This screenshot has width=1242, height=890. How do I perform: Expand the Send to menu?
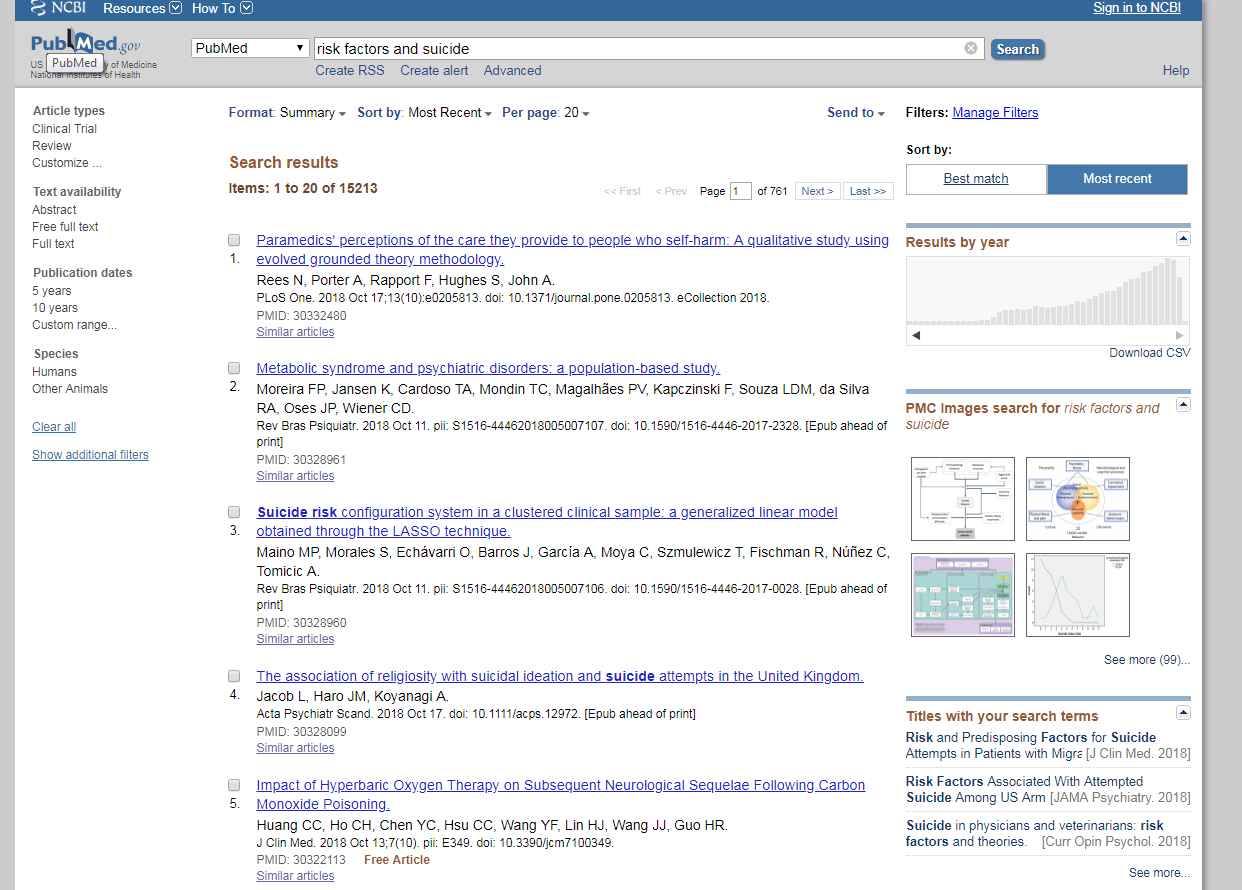pyautogui.click(x=855, y=113)
